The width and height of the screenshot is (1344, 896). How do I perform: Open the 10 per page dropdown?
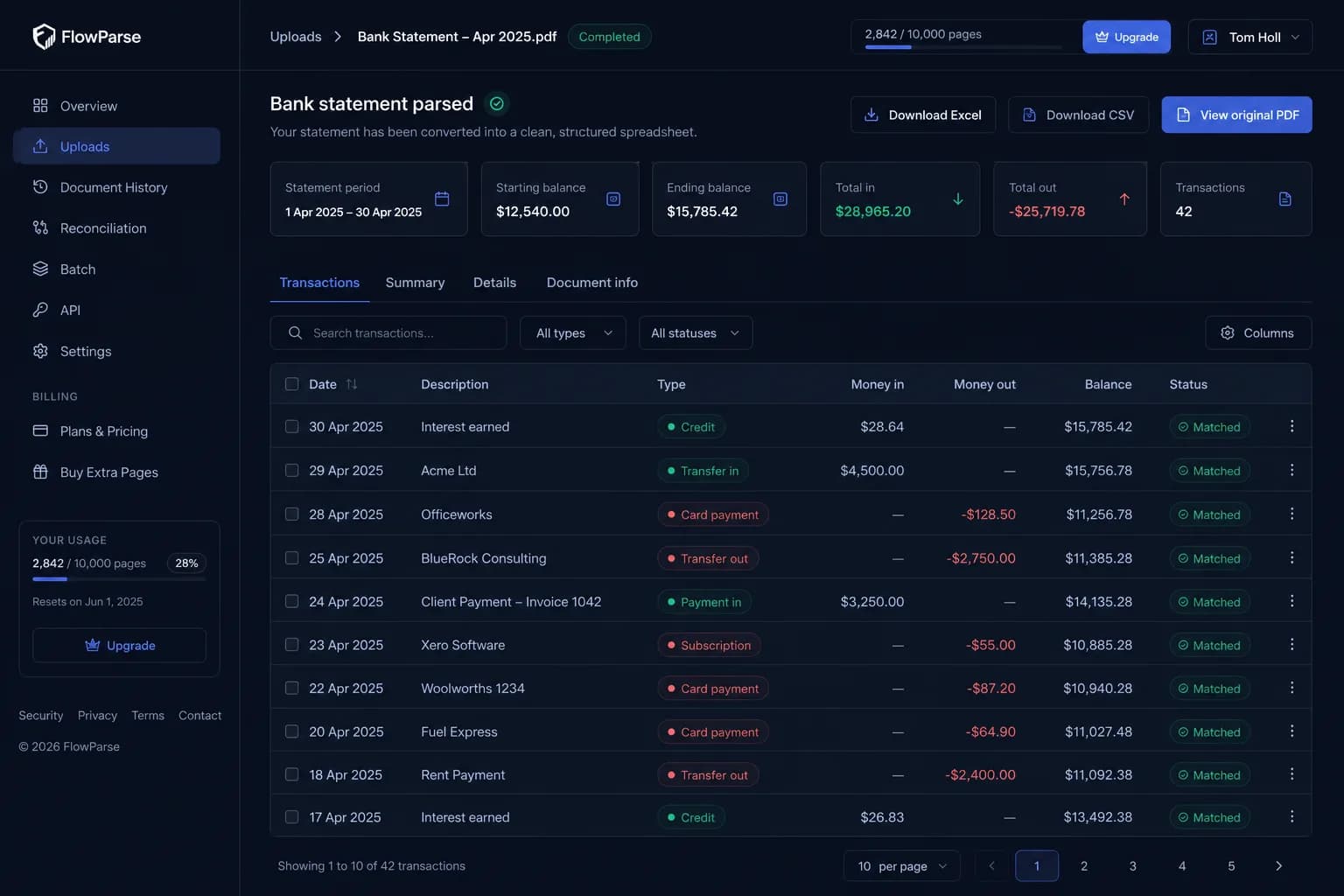902,865
